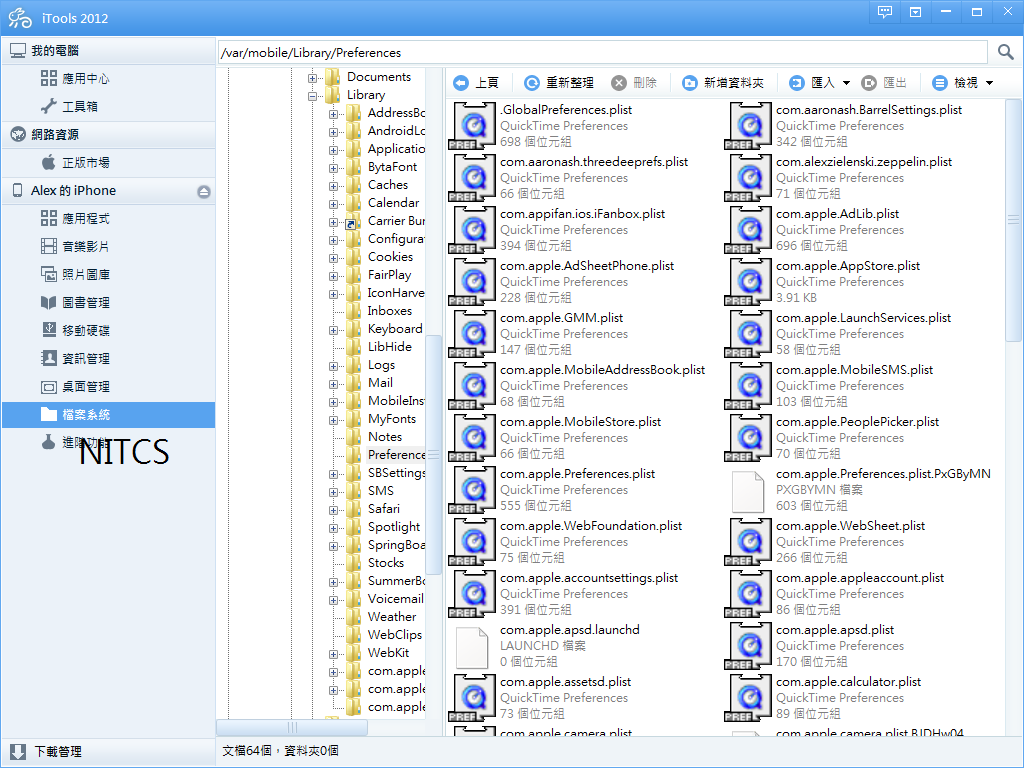The width and height of the screenshot is (1024, 768).
Task: Select the Inboxes folder in tree
Action: pyautogui.click(x=390, y=311)
